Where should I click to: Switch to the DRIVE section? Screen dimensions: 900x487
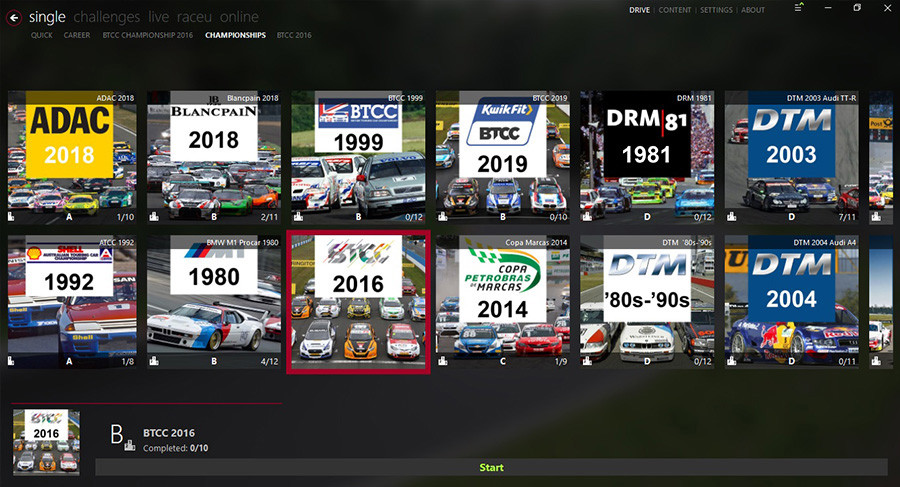(639, 10)
